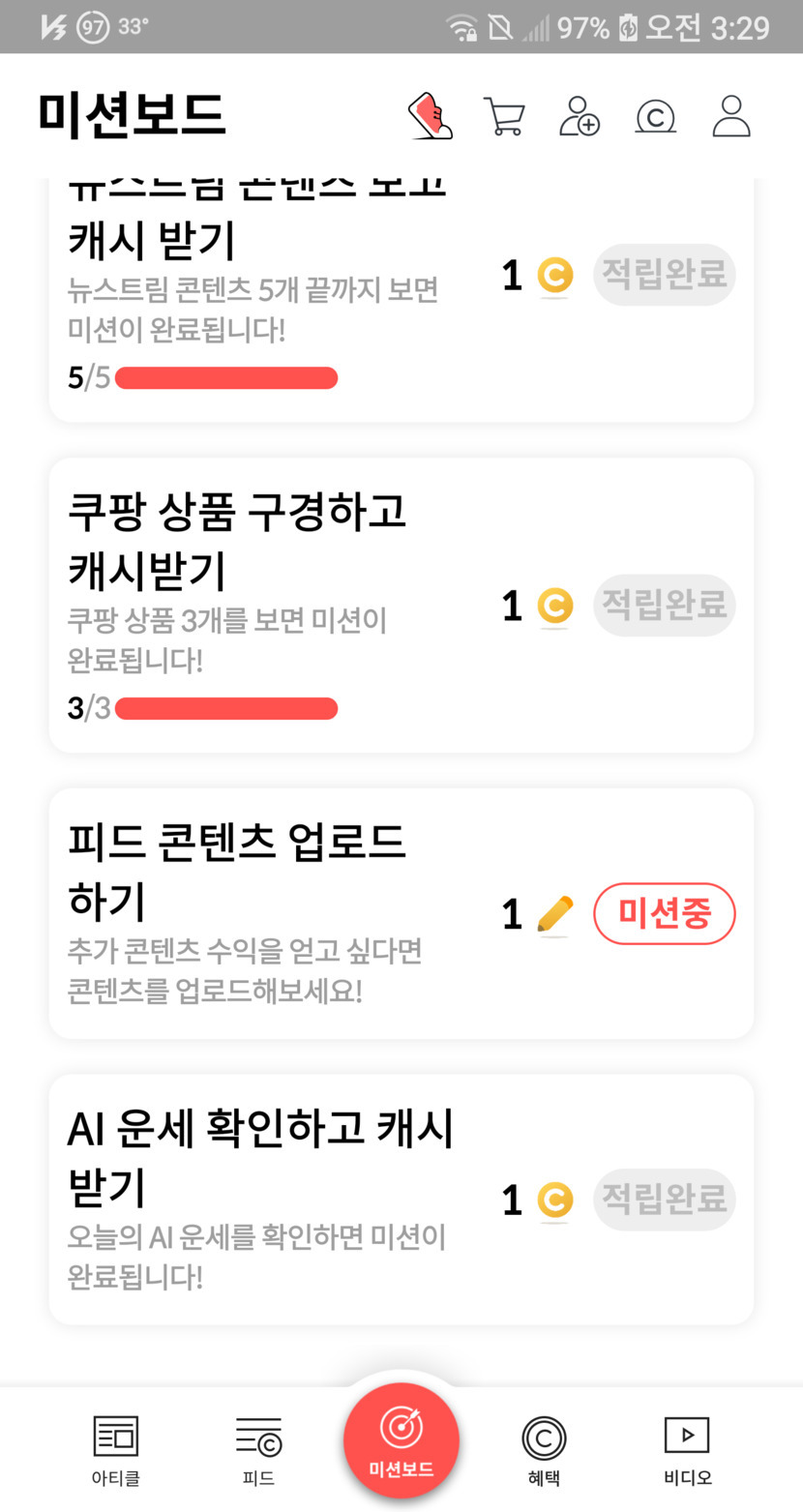Tap the pencil icon on upload mission
Screen dimensions: 803x1512
(554, 914)
